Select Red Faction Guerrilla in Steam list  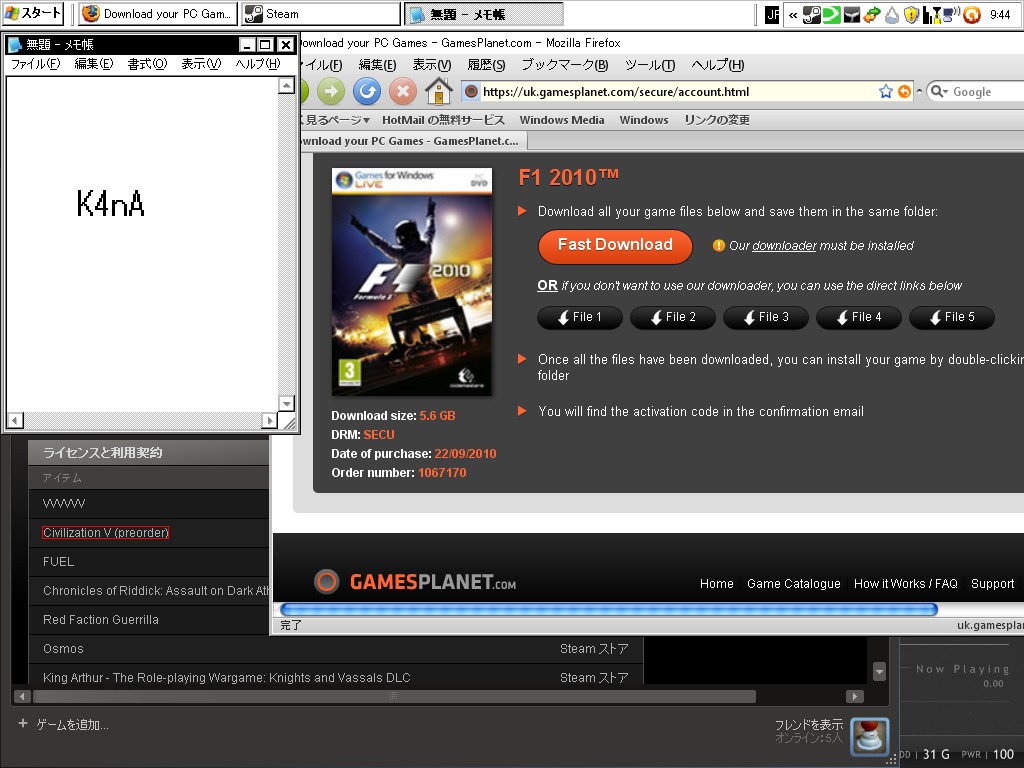click(x=101, y=620)
